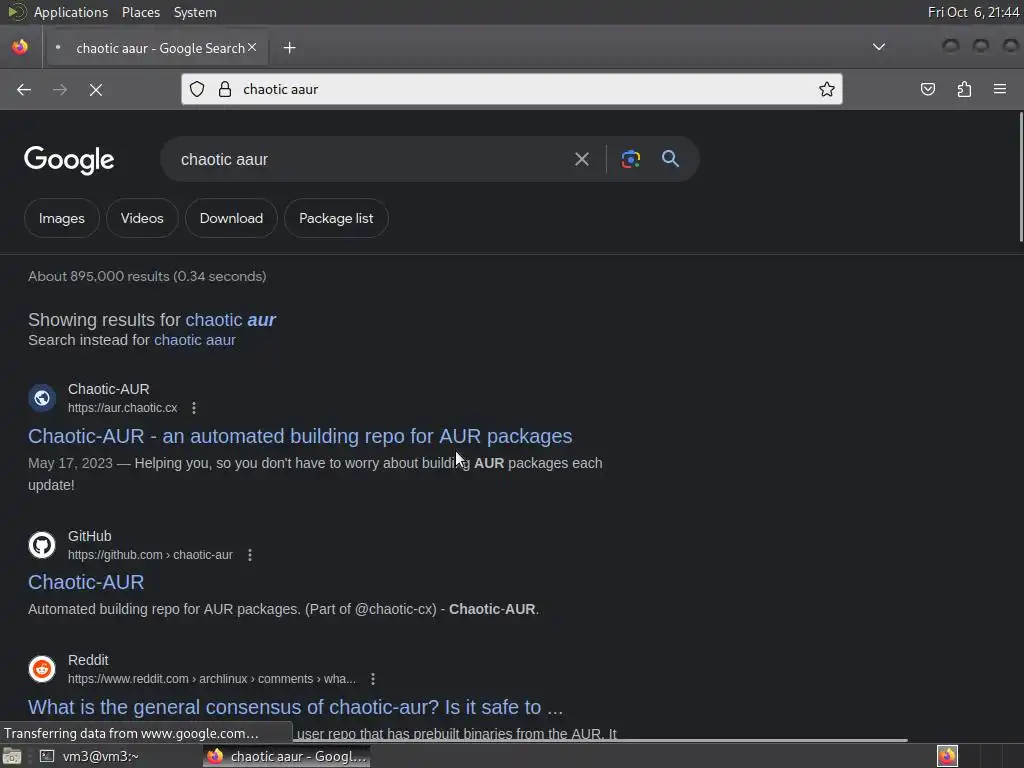
Task: Click the Chaotic-AUR globe favicon
Action: [42, 398]
